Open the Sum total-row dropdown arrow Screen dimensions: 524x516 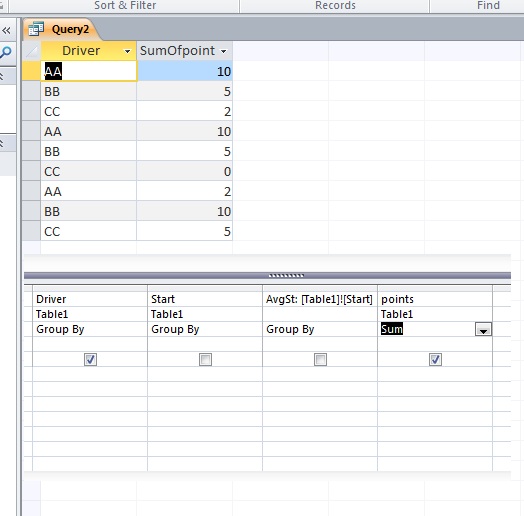[483, 330]
